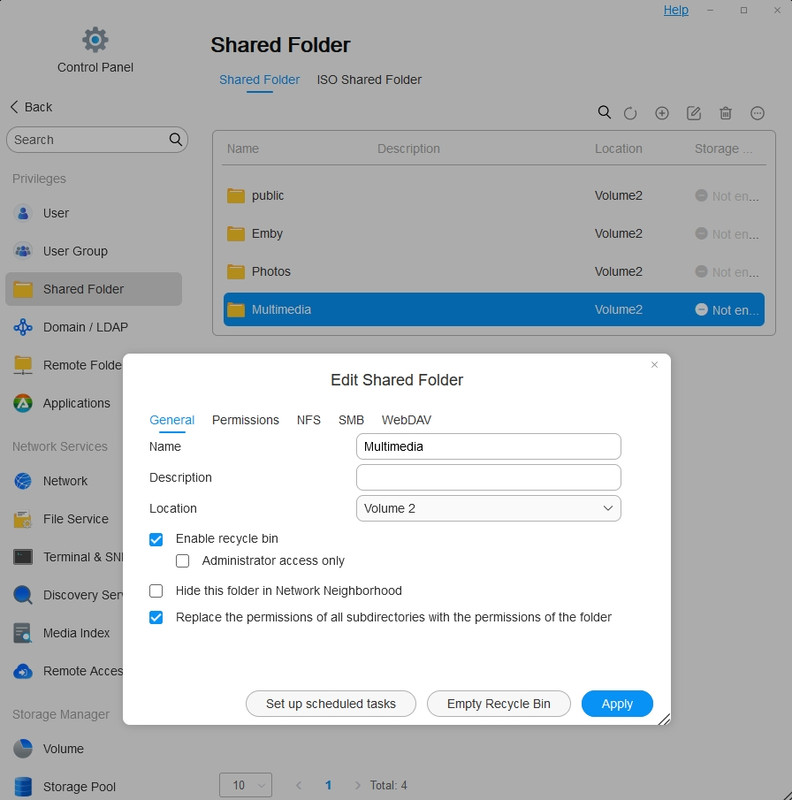The height and width of the screenshot is (800, 792).
Task: Open the page size 10 dropdown
Action: [245, 785]
